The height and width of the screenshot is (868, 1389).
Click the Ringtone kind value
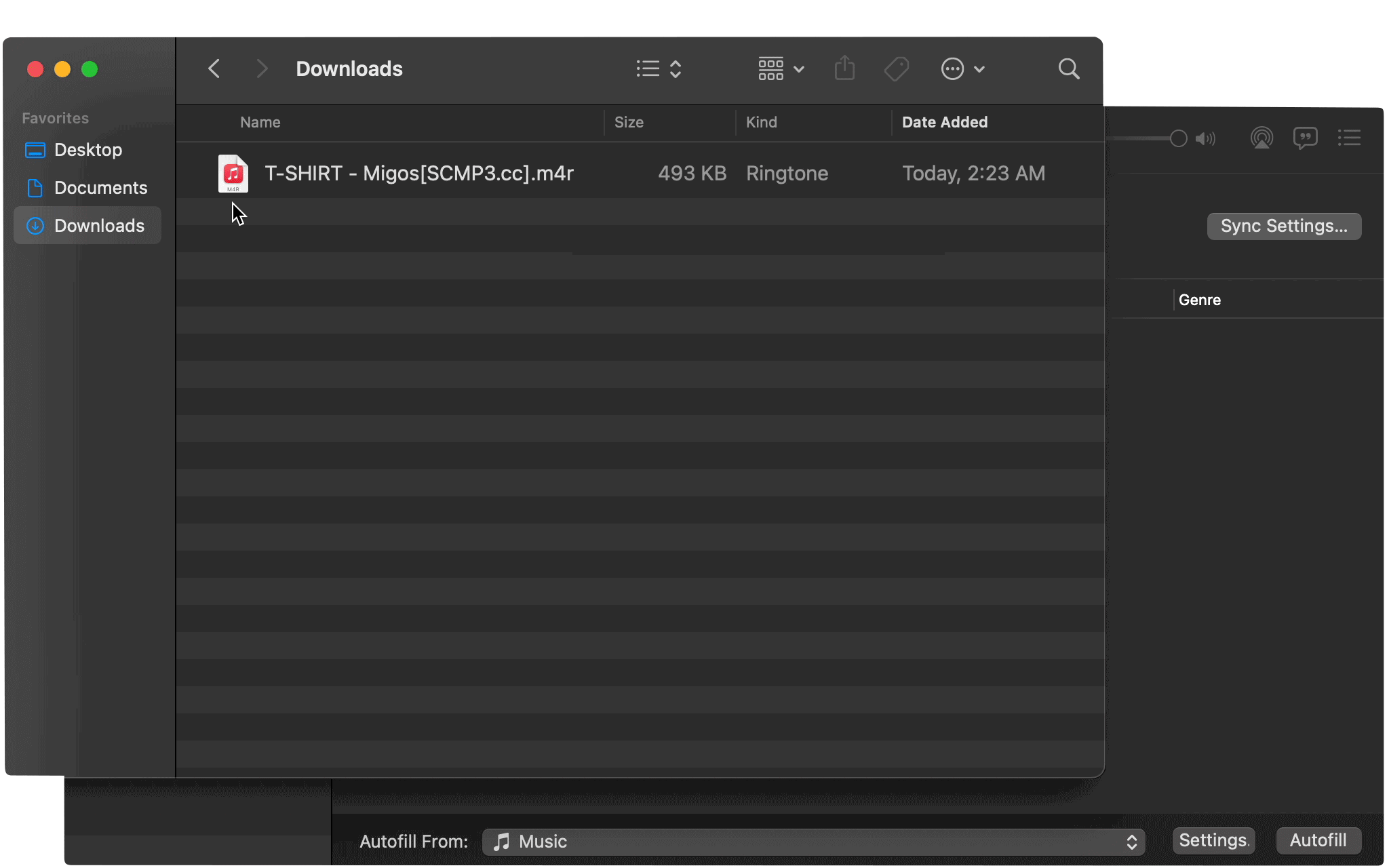tap(787, 174)
